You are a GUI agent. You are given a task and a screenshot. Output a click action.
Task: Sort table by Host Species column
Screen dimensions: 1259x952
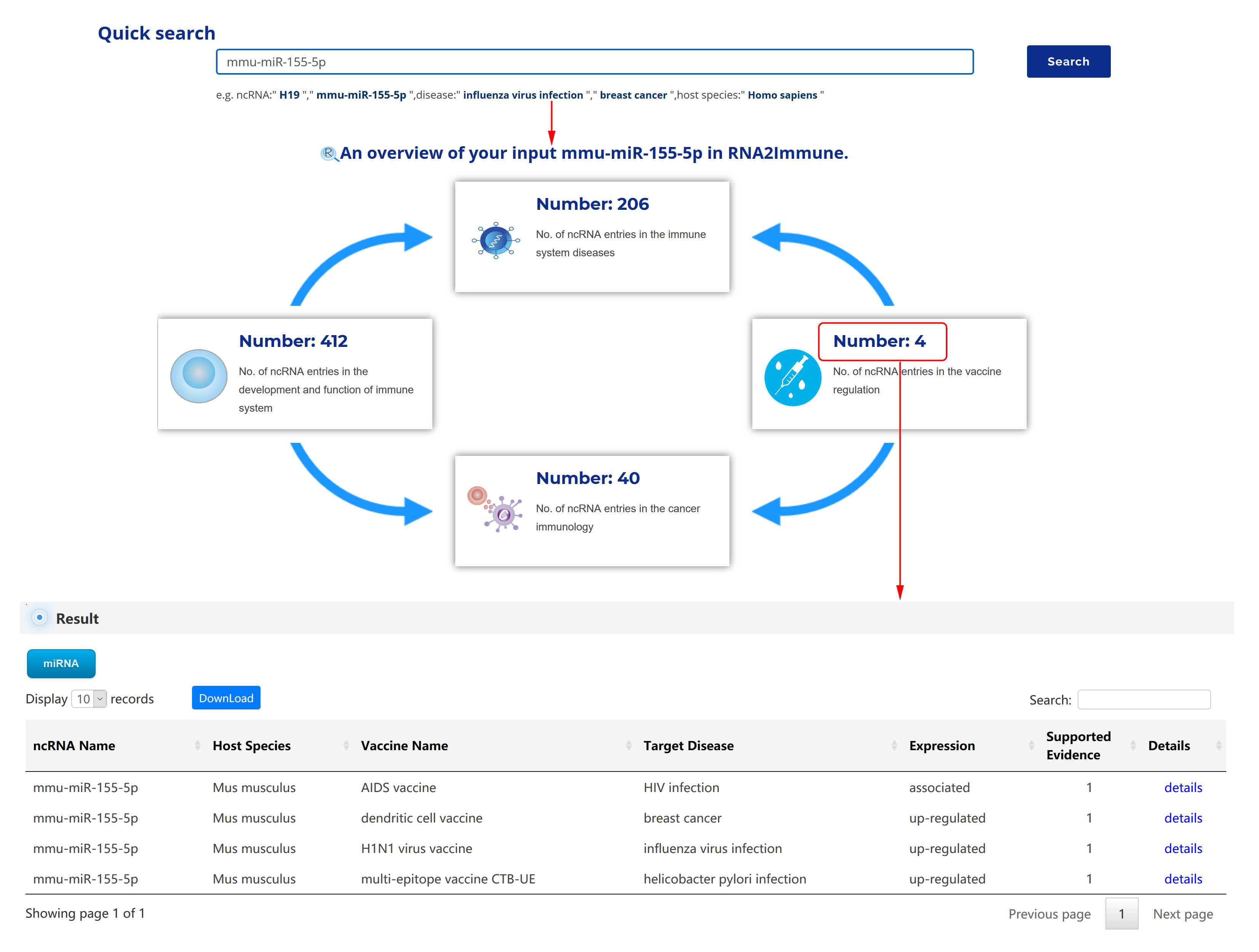pos(251,746)
